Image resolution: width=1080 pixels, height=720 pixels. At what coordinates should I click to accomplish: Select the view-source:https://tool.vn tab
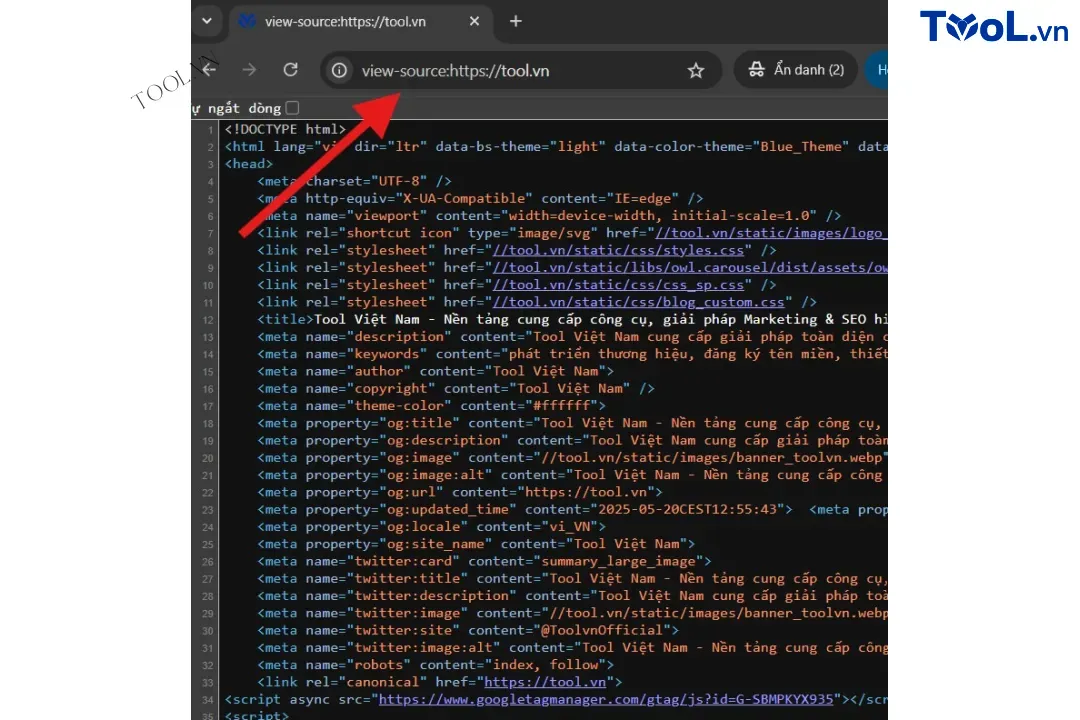coord(359,21)
